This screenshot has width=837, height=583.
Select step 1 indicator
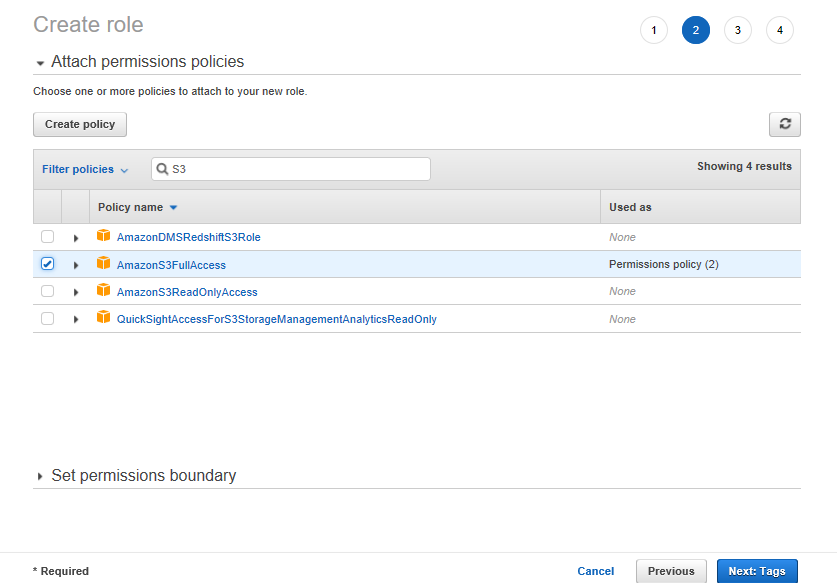click(654, 30)
